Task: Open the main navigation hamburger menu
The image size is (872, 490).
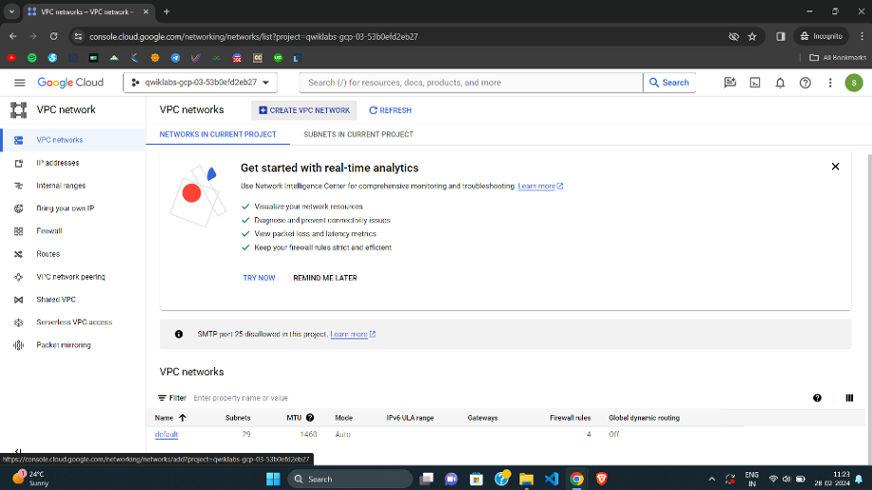Action: click(19, 82)
